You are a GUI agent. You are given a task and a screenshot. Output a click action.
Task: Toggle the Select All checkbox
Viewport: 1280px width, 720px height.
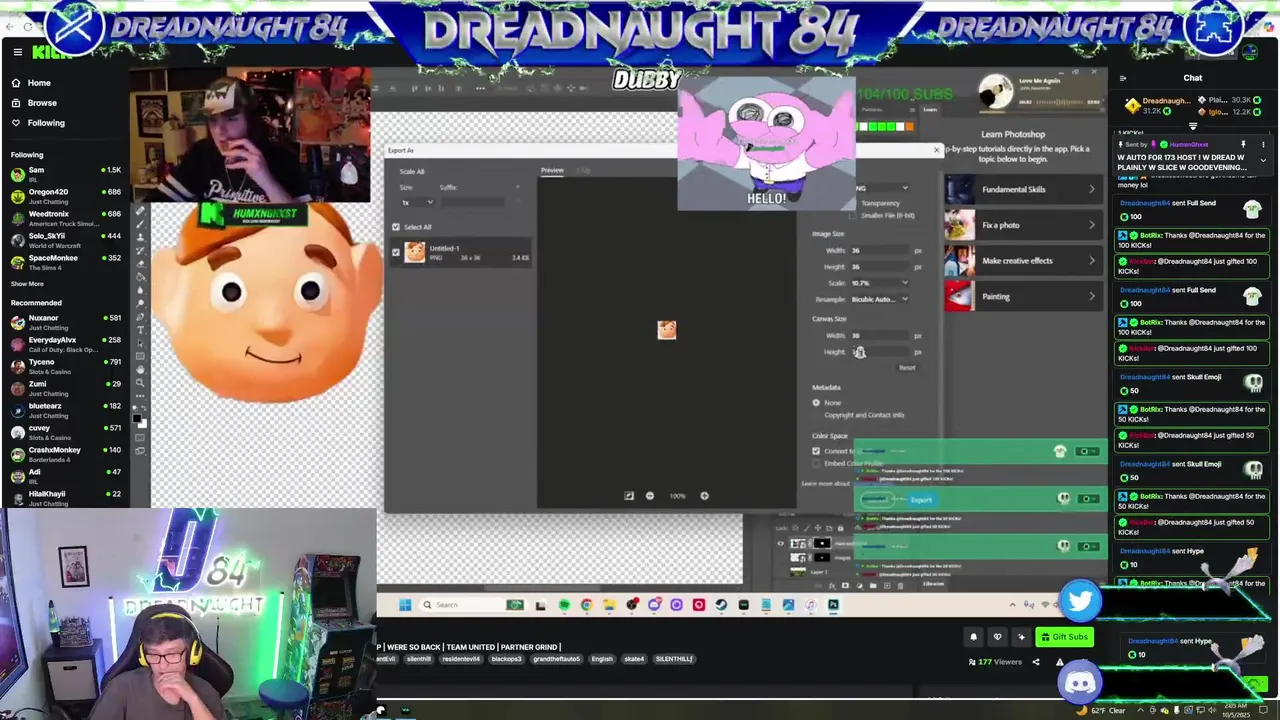[x=396, y=227]
